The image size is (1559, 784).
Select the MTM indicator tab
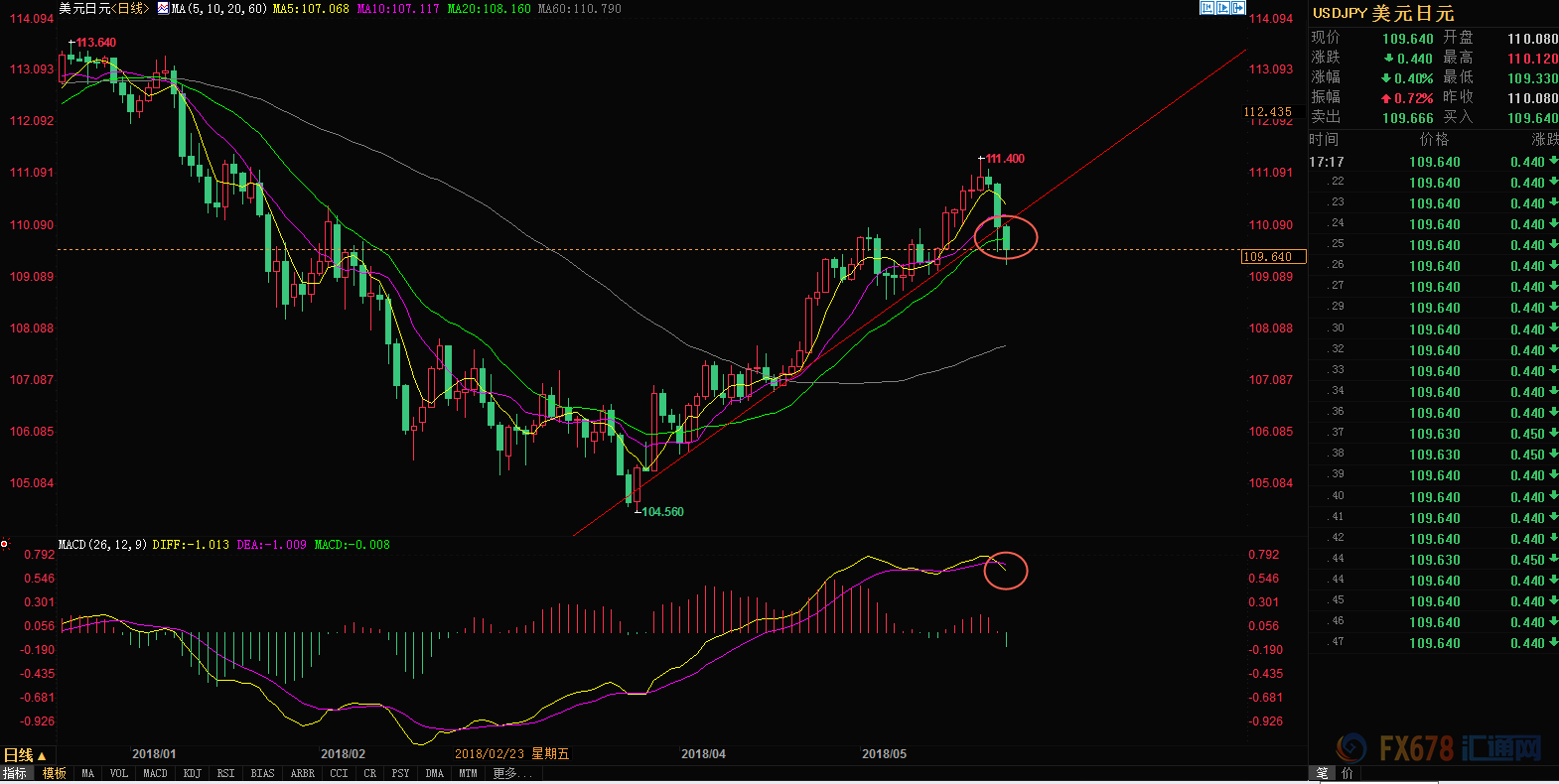coord(469,773)
